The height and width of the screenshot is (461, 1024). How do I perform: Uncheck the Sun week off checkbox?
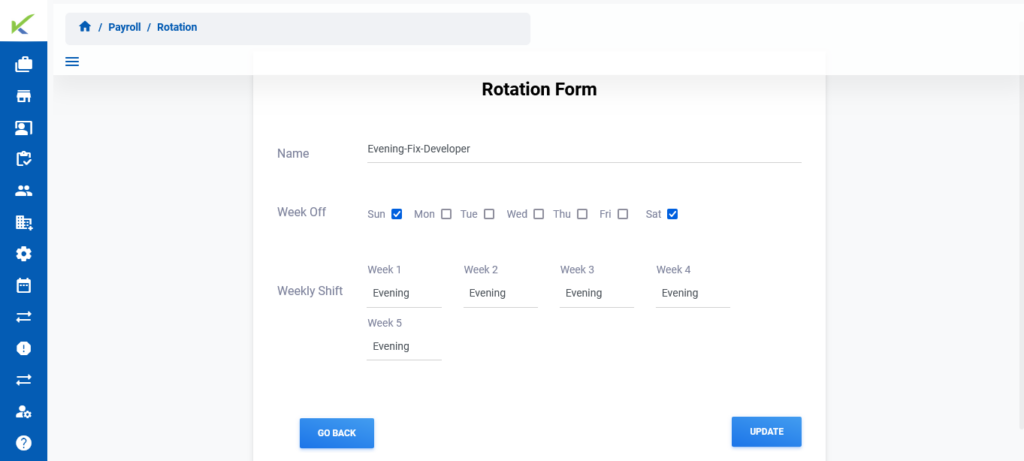click(396, 214)
